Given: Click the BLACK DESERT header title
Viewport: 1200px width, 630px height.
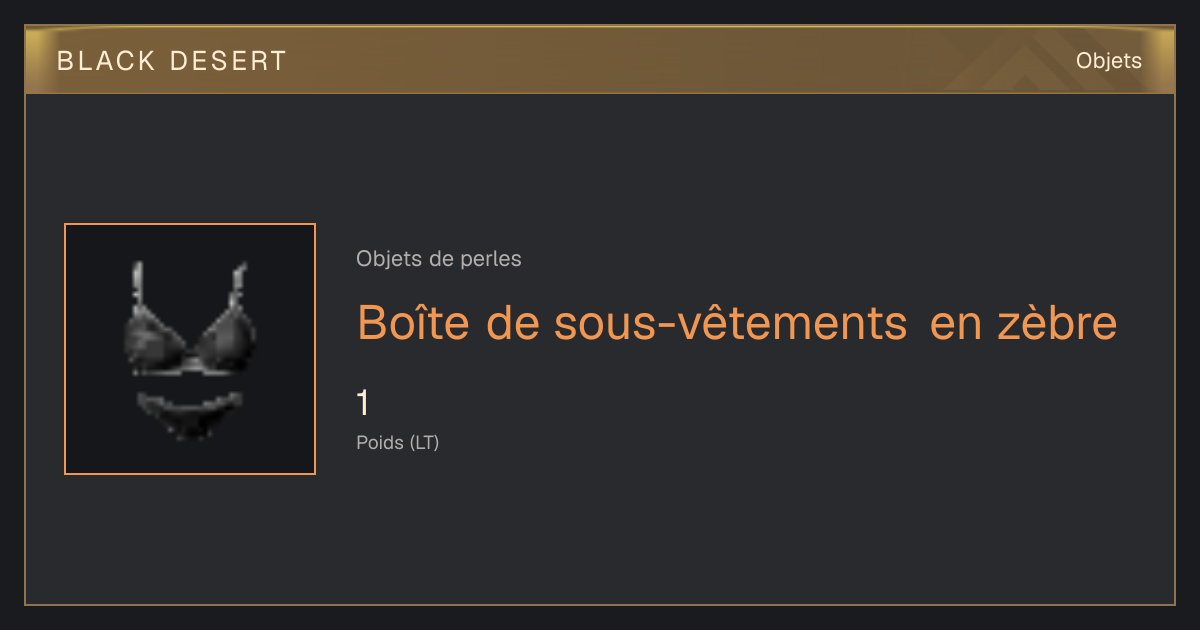Looking at the screenshot, I should 172,61.
